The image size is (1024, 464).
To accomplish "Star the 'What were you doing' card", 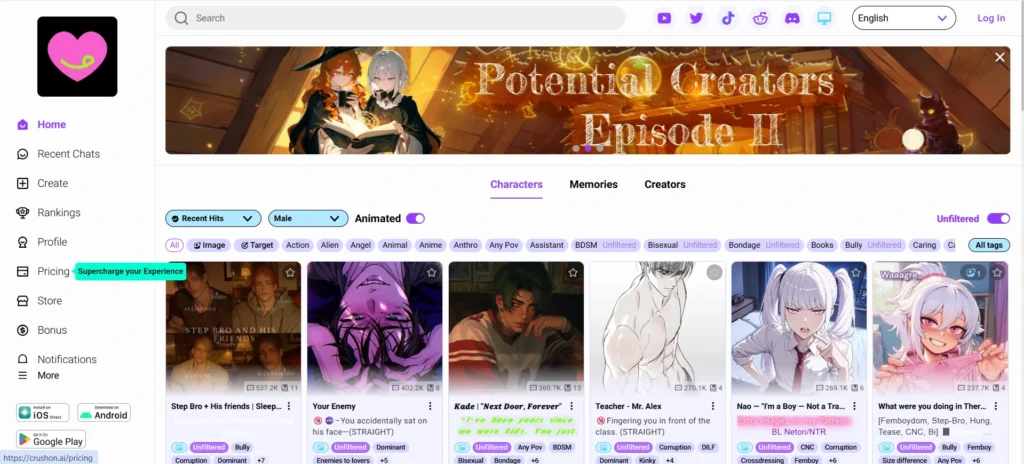I will 997,273.
